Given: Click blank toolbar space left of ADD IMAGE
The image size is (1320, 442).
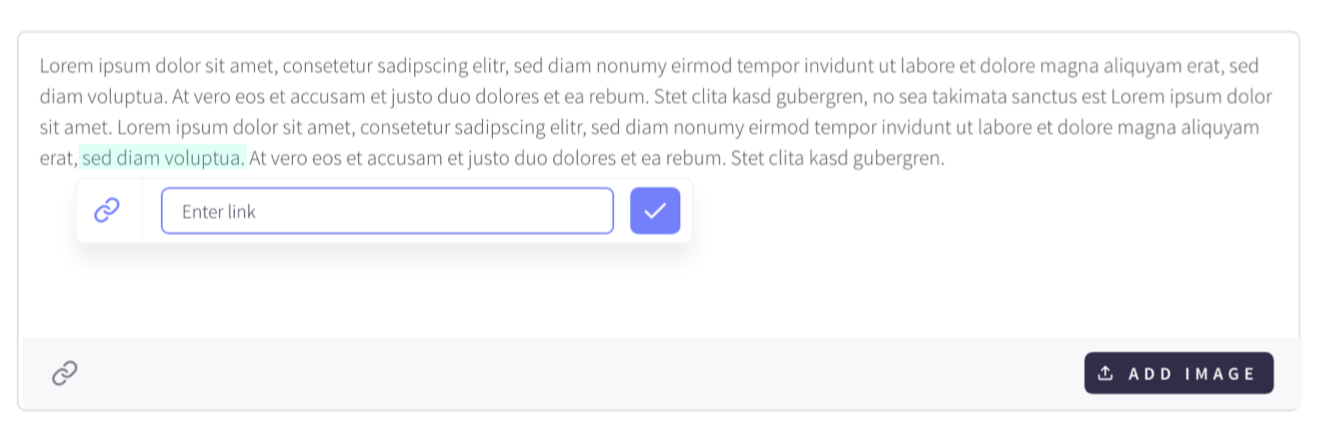Looking at the screenshot, I should (x=580, y=373).
